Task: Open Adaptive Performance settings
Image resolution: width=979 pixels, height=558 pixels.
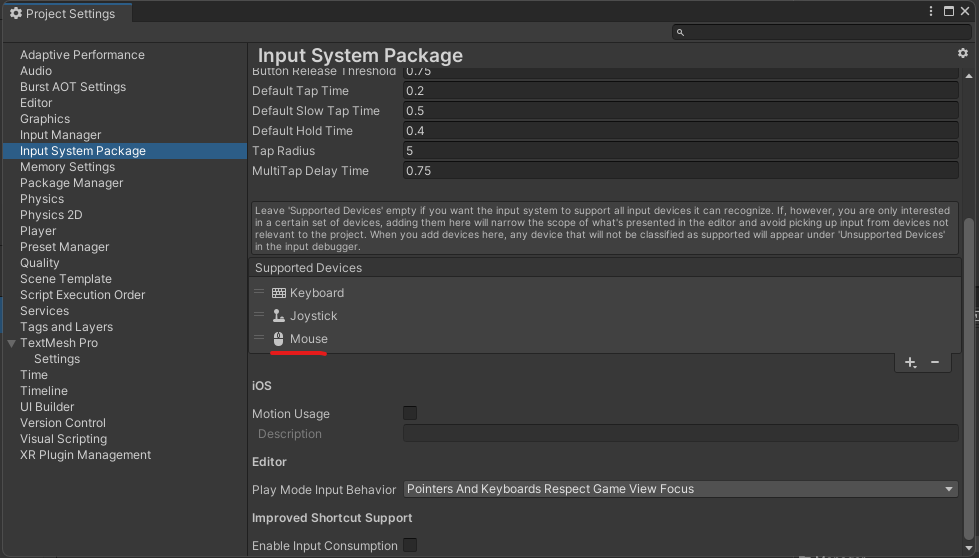Action: (82, 55)
